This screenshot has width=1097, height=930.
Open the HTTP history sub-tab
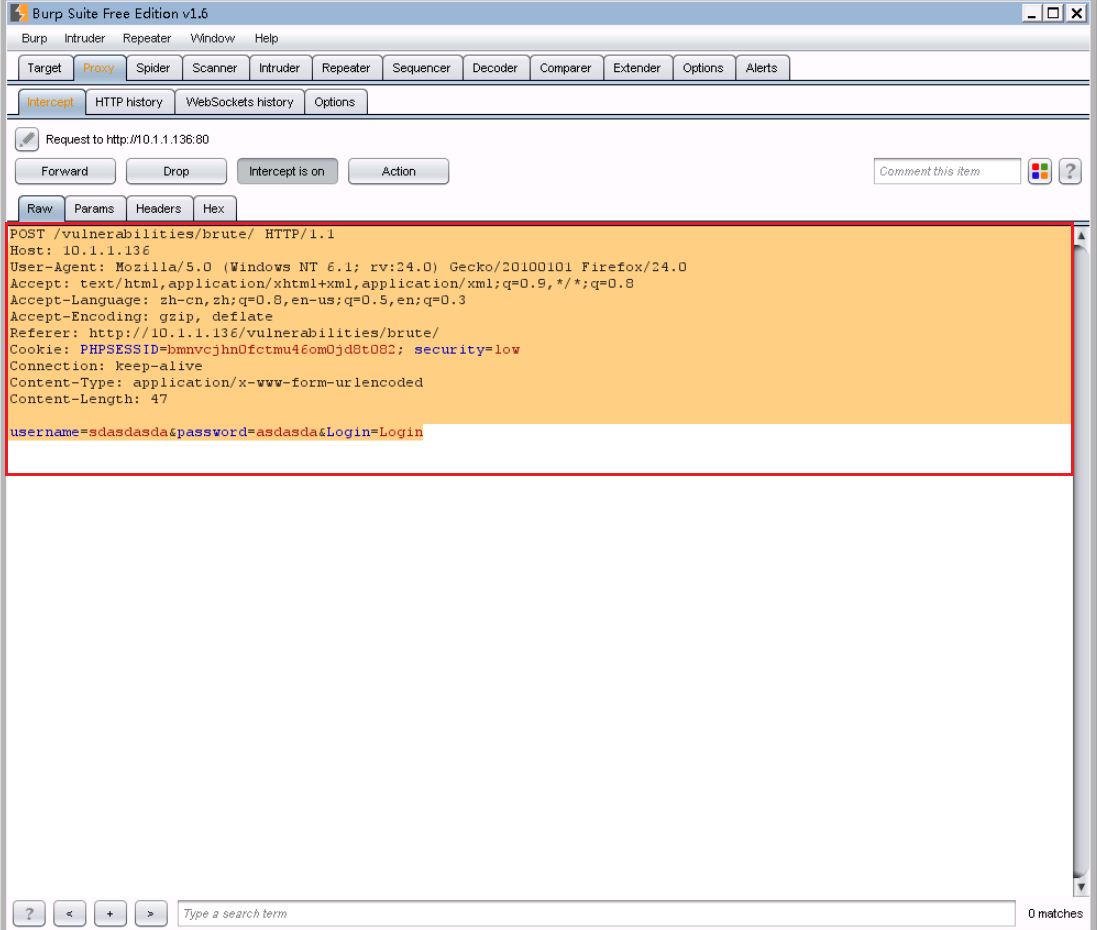click(129, 102)
